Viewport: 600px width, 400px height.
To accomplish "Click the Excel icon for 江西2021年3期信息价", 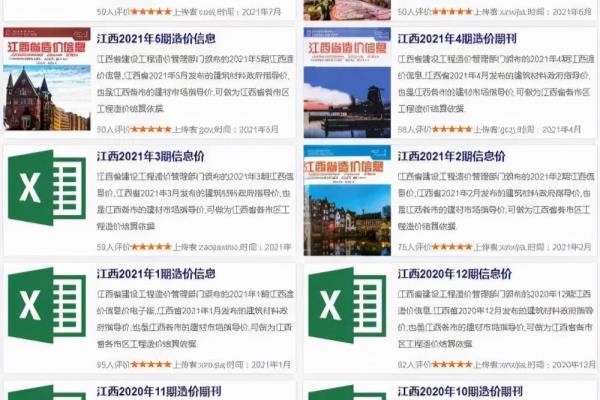I will [x=47, y=188].
